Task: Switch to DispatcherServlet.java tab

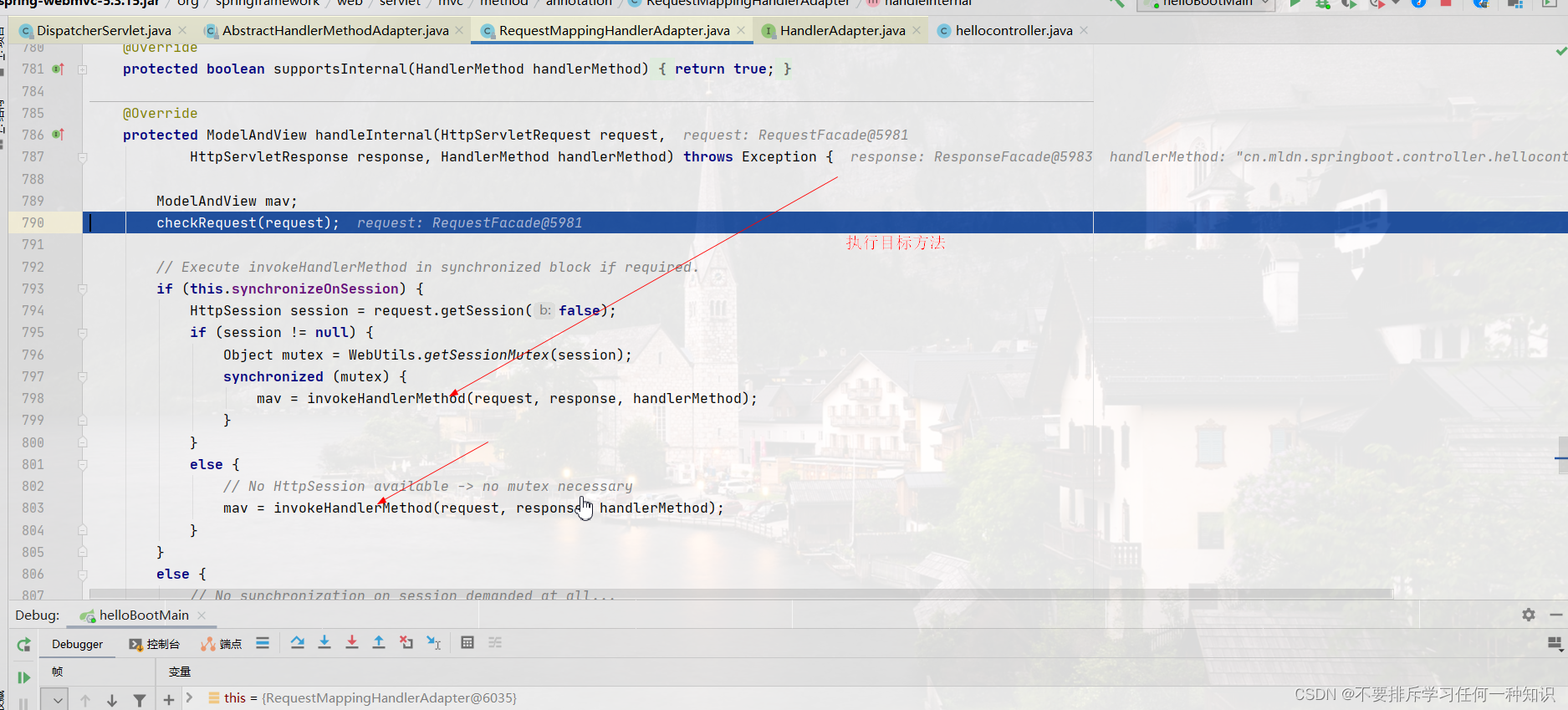Action: pos(104,31)
